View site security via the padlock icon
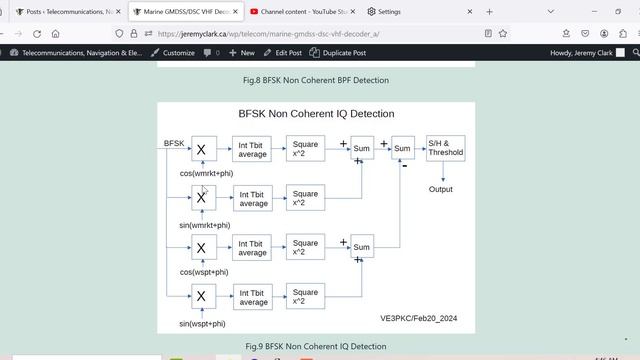Screen dimensions: 640x360 134,34
